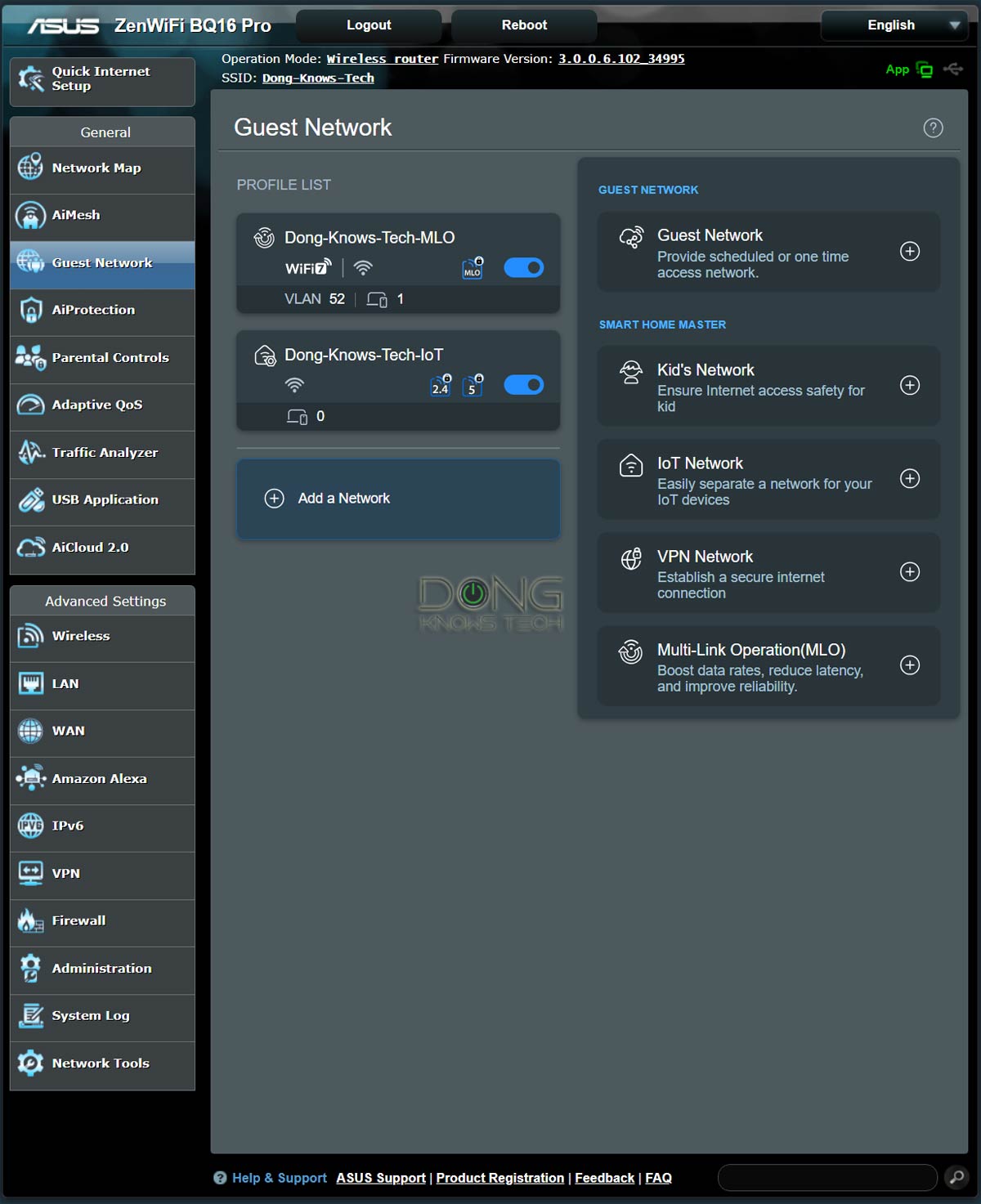Click the MLO band icon on Dong-Knows-Tech-MLO
Viewport: 981px width, 1204px height.
(x=473, y=268)
